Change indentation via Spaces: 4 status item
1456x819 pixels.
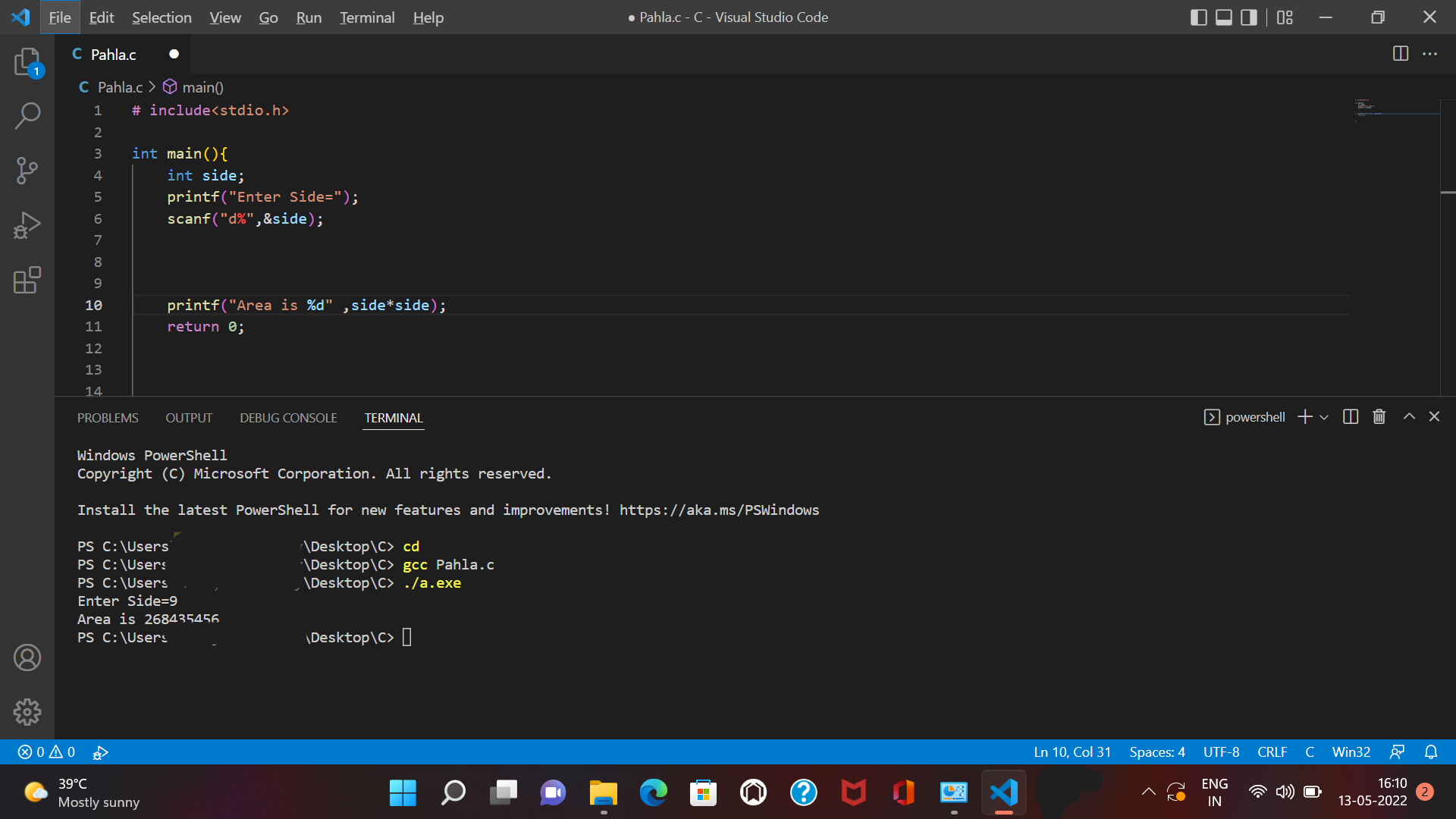tap(1156, 752)
